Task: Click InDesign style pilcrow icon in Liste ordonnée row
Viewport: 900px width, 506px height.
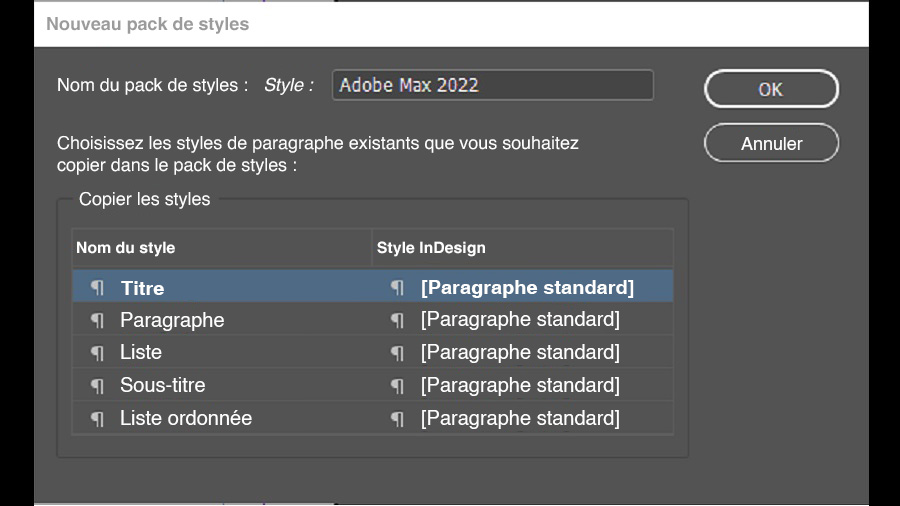Action: [398, 418]
